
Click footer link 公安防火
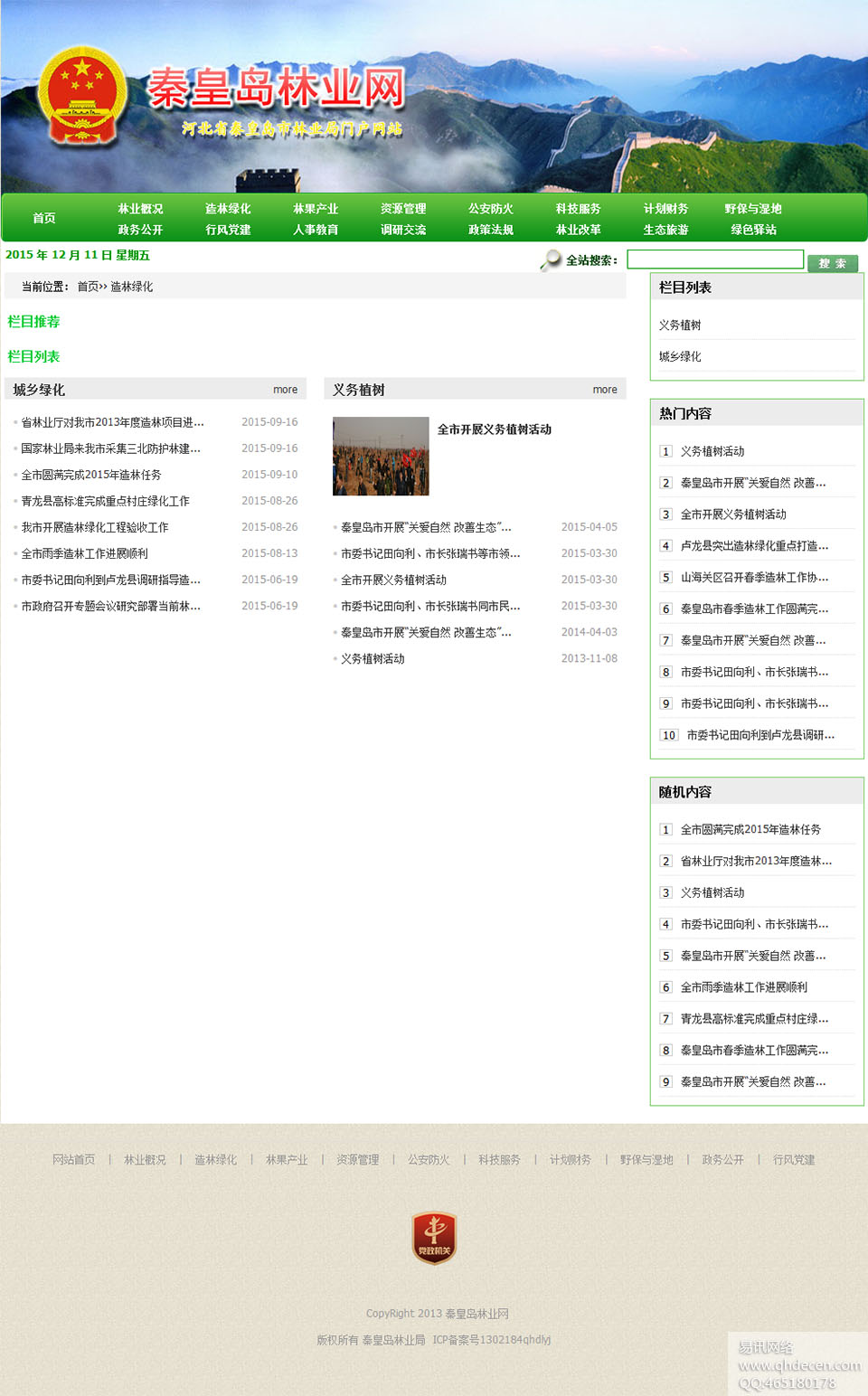point(429,1160)
